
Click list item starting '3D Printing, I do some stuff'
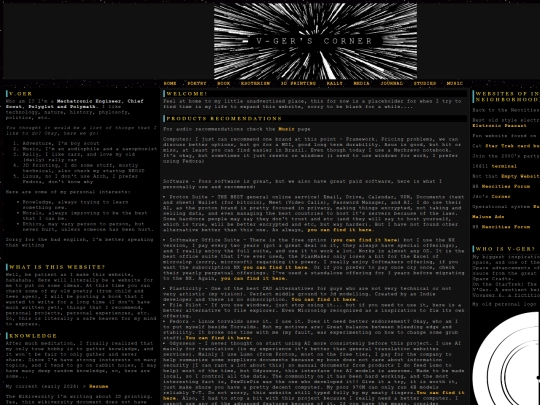click(x=83, y=168)
